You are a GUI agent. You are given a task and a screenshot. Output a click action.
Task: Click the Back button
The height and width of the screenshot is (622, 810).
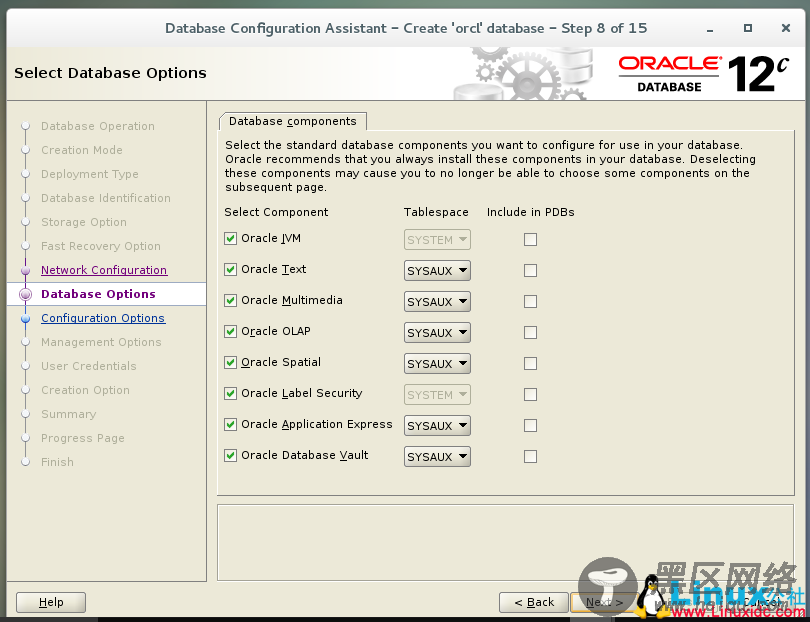pos(534,602)
